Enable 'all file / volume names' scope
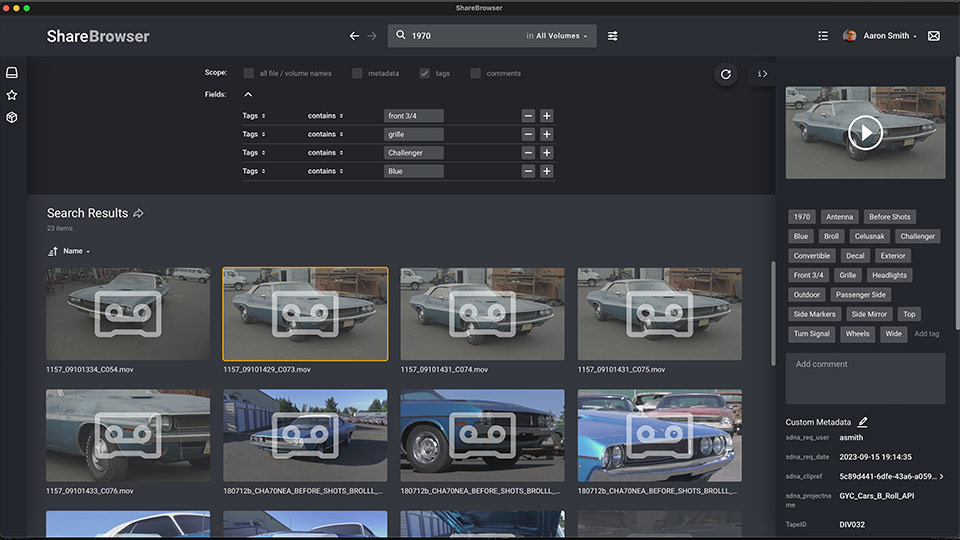960x540 pixels. coord(249,73)
